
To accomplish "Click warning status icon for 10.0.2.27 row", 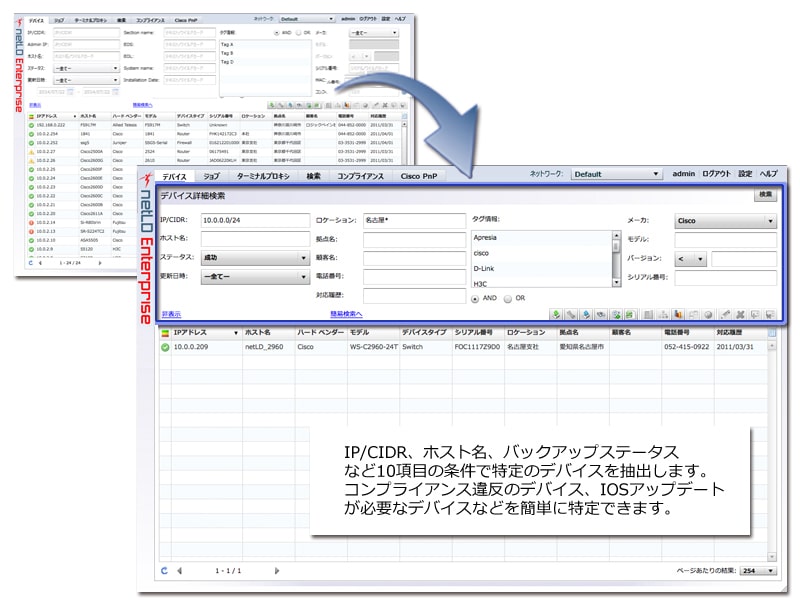I will pos(31,152).
